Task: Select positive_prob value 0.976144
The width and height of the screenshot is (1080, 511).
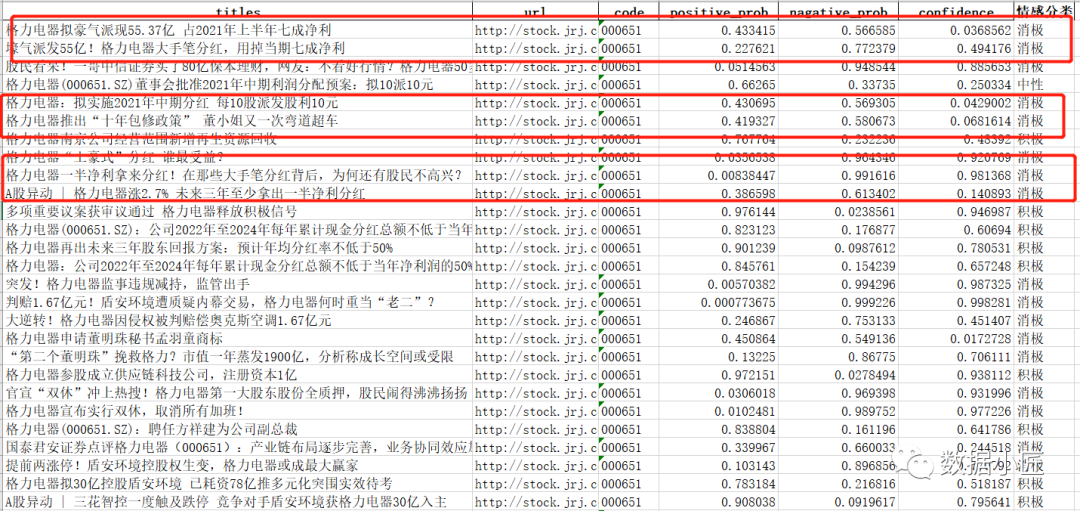Action: coord(748,211)
